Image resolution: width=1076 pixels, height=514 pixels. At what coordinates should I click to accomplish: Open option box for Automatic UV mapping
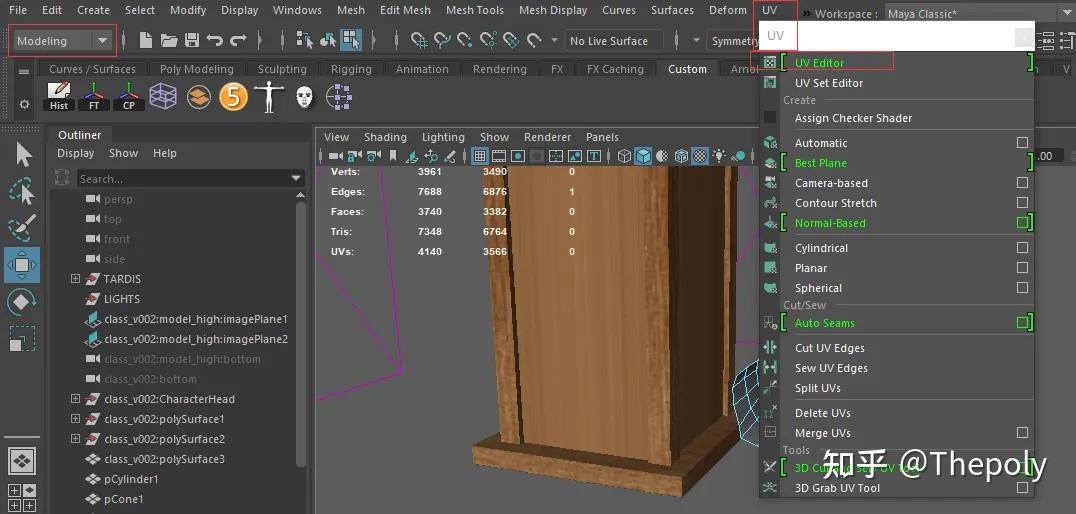point(1022,143)
